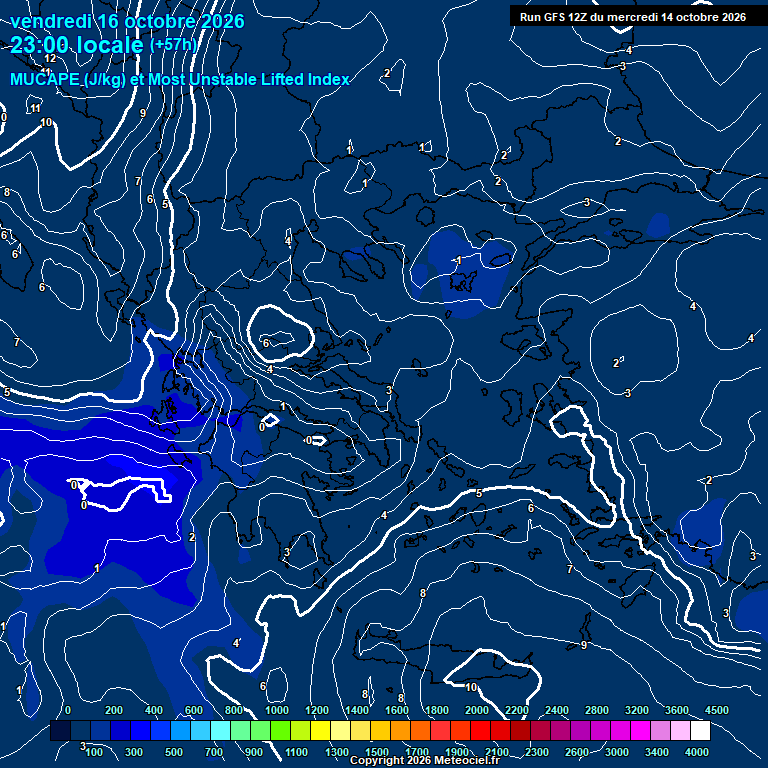The height and width of the screenshot is (768, 768).
Task: Click the lime 1100–1200 legend swatch
Action: pyautogui.click(x=300, y=730)
